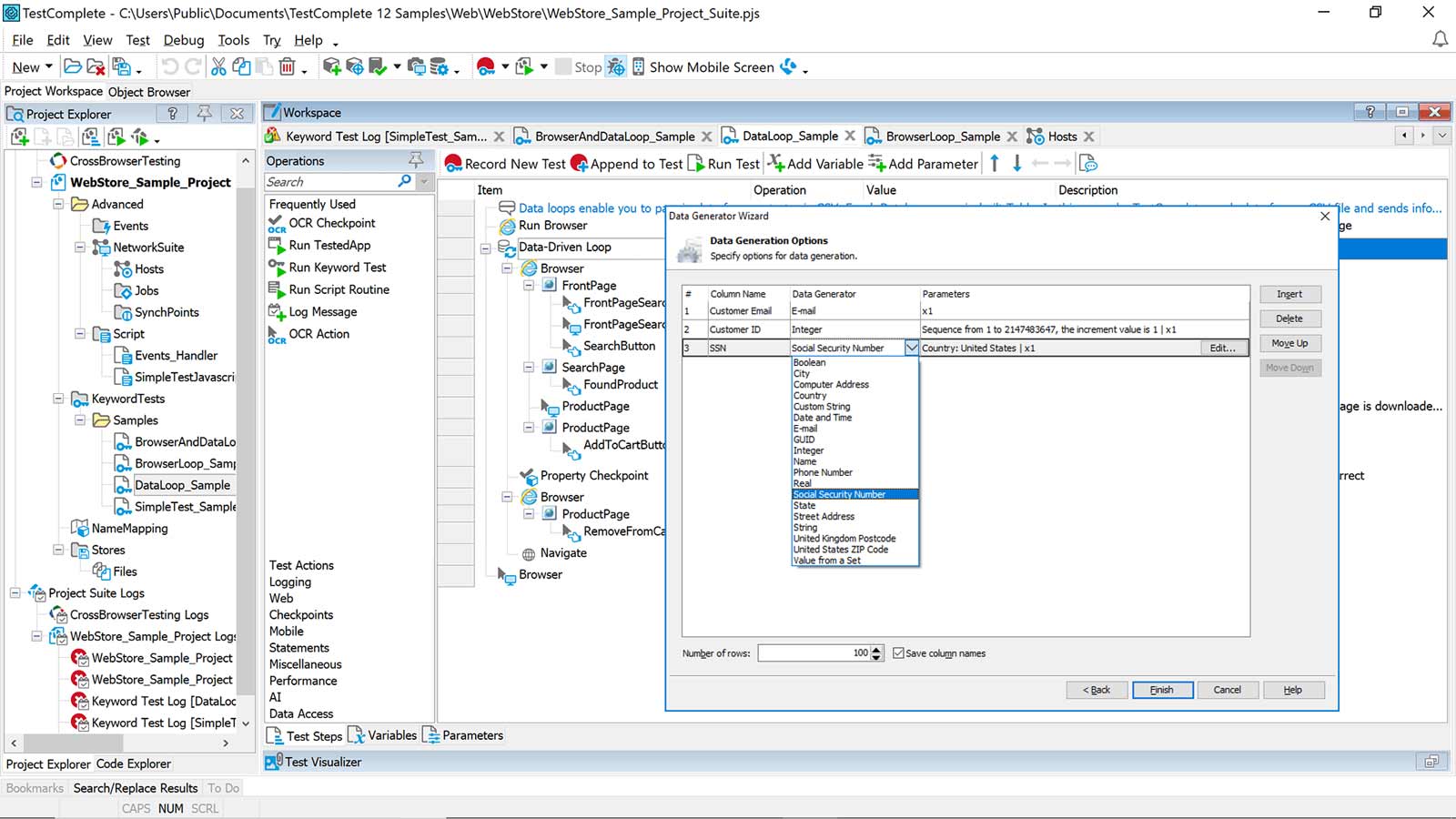Increase the Number of rows spinner
Viewport: 1456px width, 819px height.
[x=876, y=649]
